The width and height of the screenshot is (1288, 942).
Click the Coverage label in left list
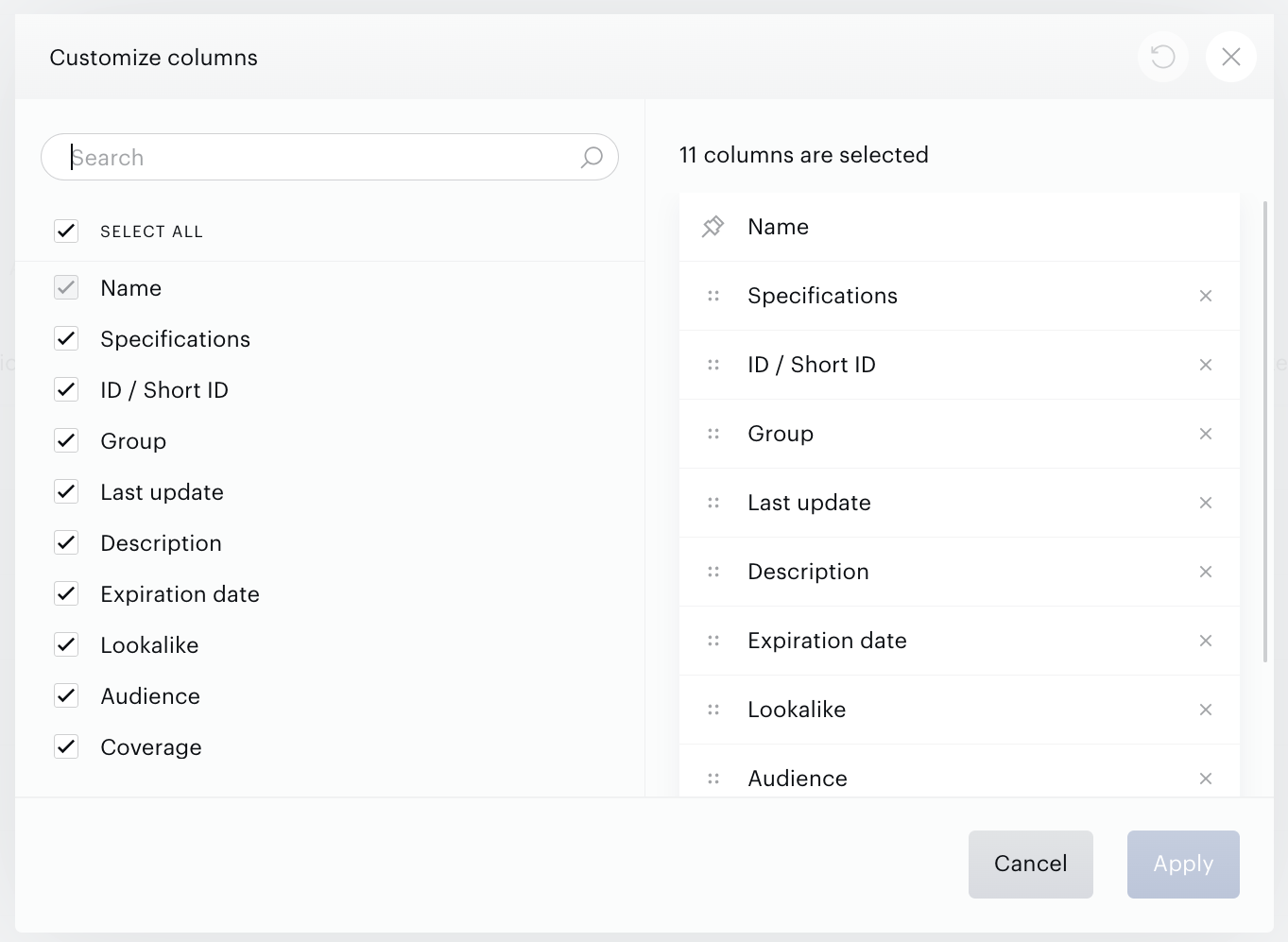point(151,747)
